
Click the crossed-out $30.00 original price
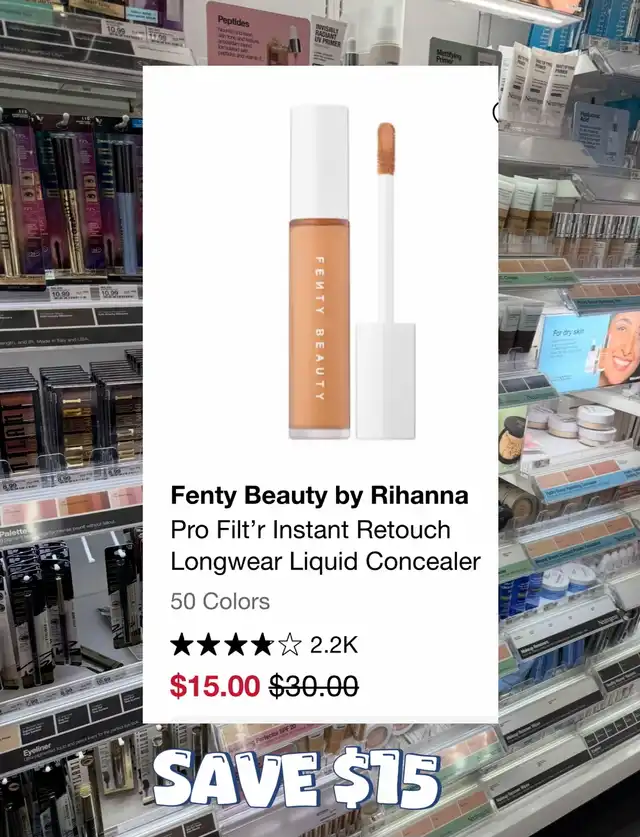click(313, 686)
